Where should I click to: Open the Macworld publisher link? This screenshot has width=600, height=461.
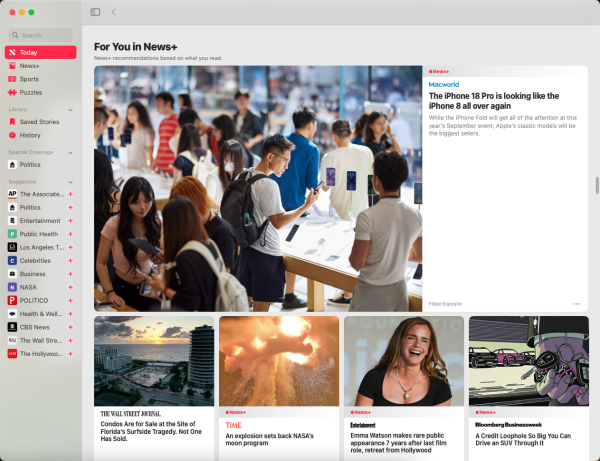444,85
